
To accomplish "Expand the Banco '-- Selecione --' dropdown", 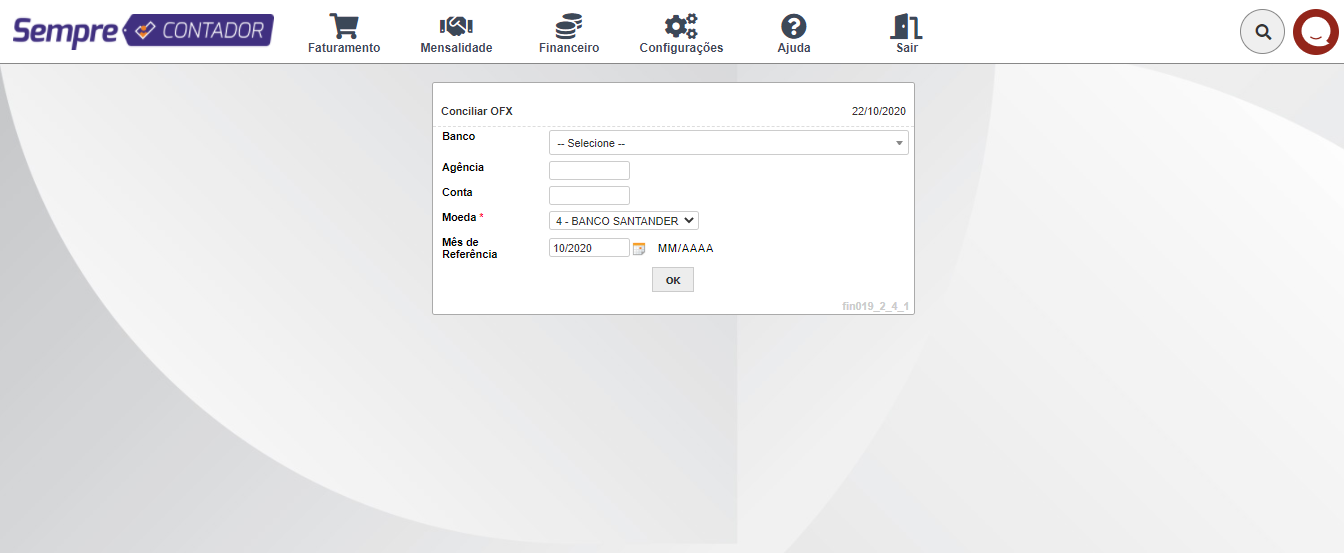I will point(728,143).
